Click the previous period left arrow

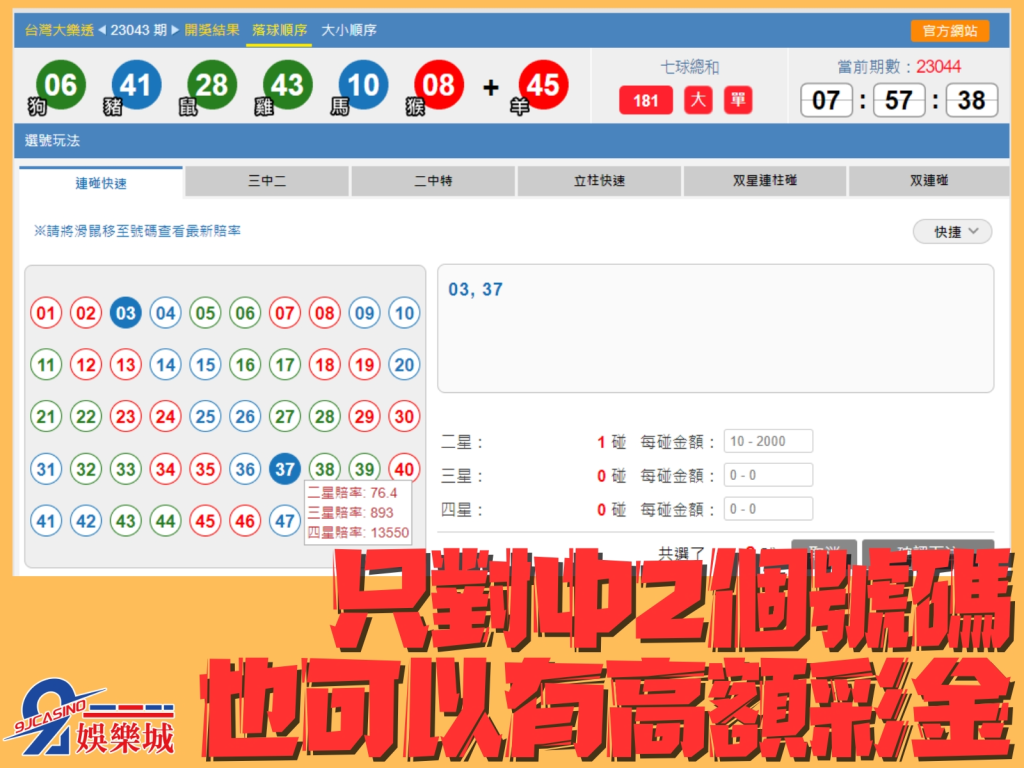(x=101, y=30)
